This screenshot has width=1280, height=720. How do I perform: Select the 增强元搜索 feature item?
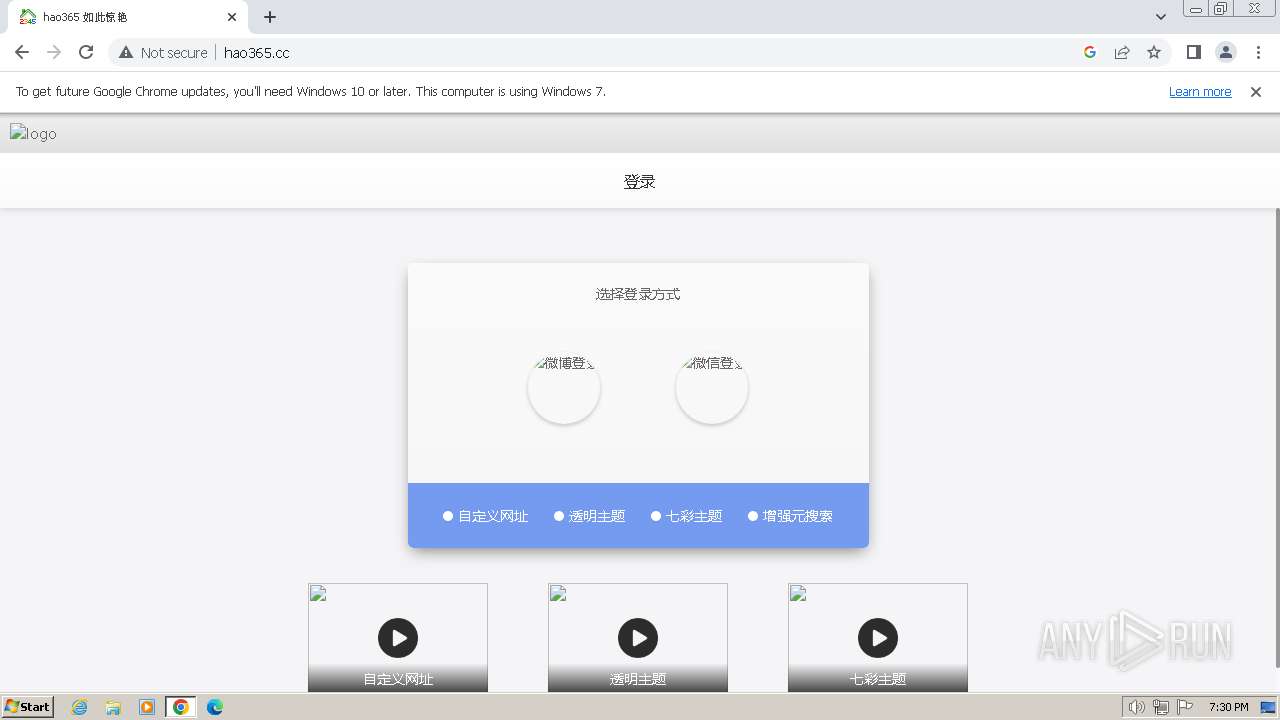click(790, 516)
